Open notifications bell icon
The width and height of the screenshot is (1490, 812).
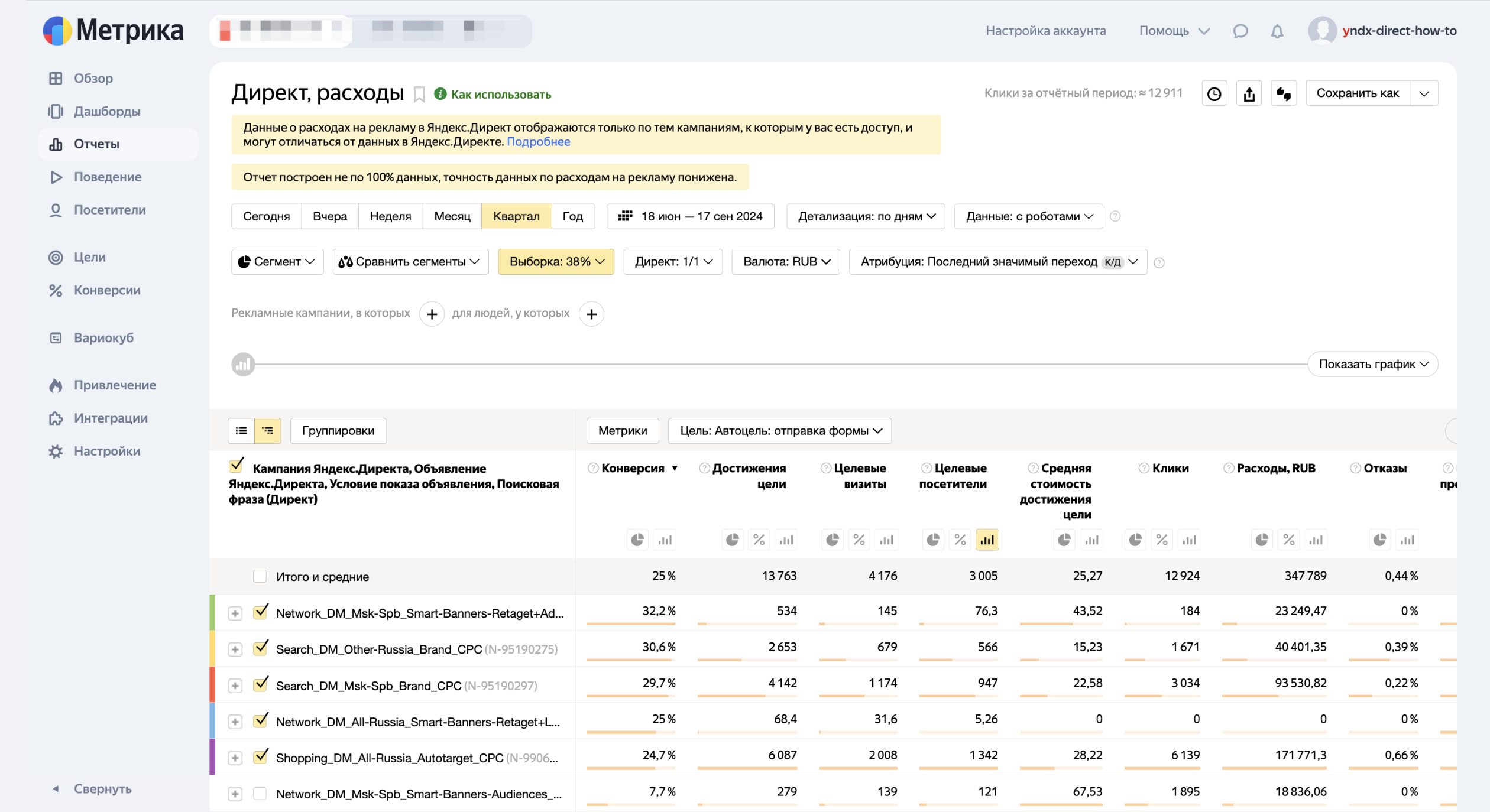(x=1277, y=31)
